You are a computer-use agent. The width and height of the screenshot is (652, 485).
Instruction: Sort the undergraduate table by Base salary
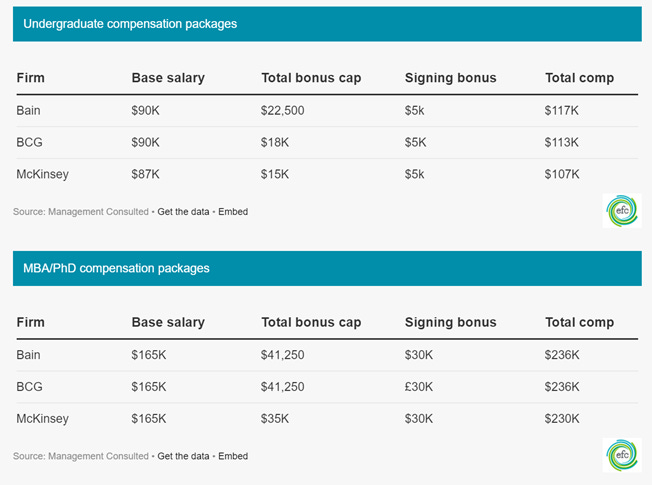click(168, 78)
